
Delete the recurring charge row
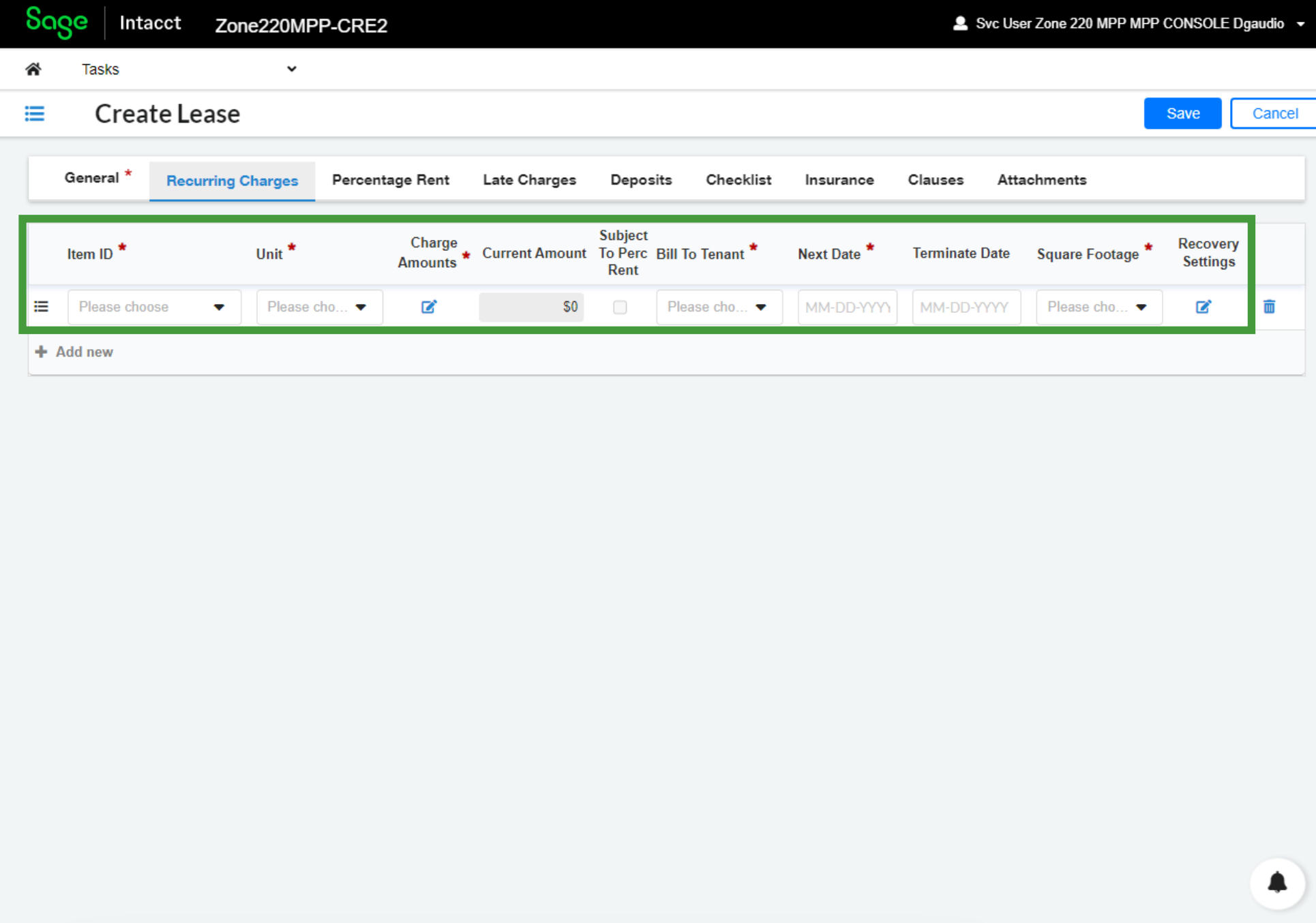1269,307
